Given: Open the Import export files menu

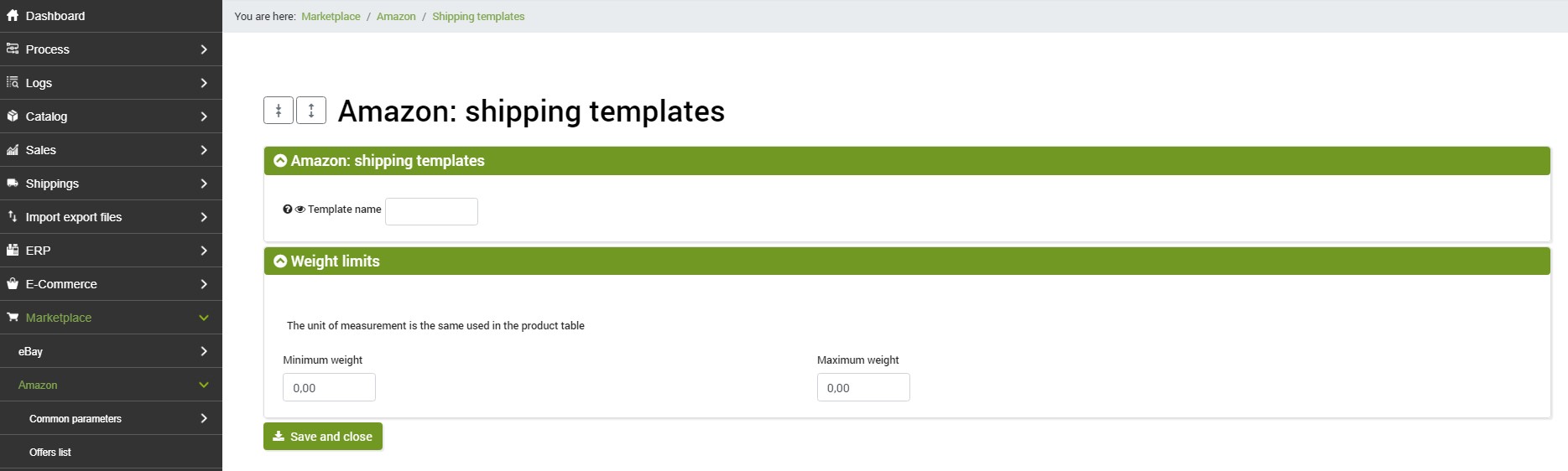Looking at the screenshot, I should point(111,217).
